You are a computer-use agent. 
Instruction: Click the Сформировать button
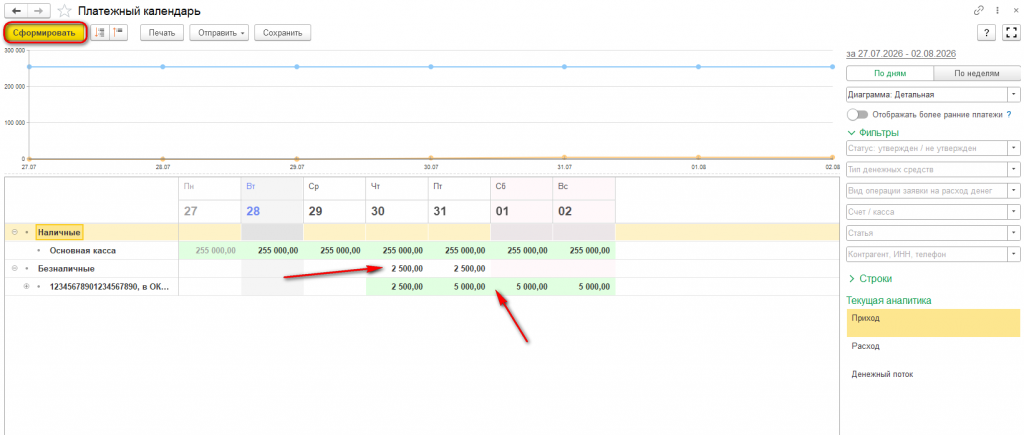[x=45, y=33]
